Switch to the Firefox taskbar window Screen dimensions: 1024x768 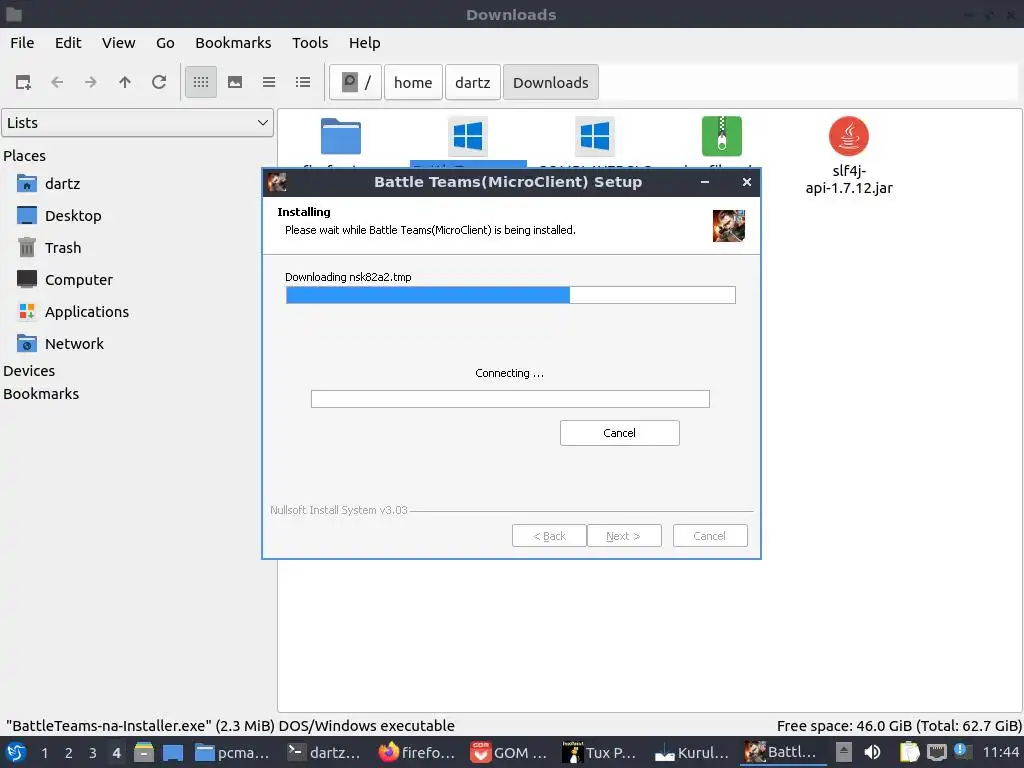(x=416, y=752)
